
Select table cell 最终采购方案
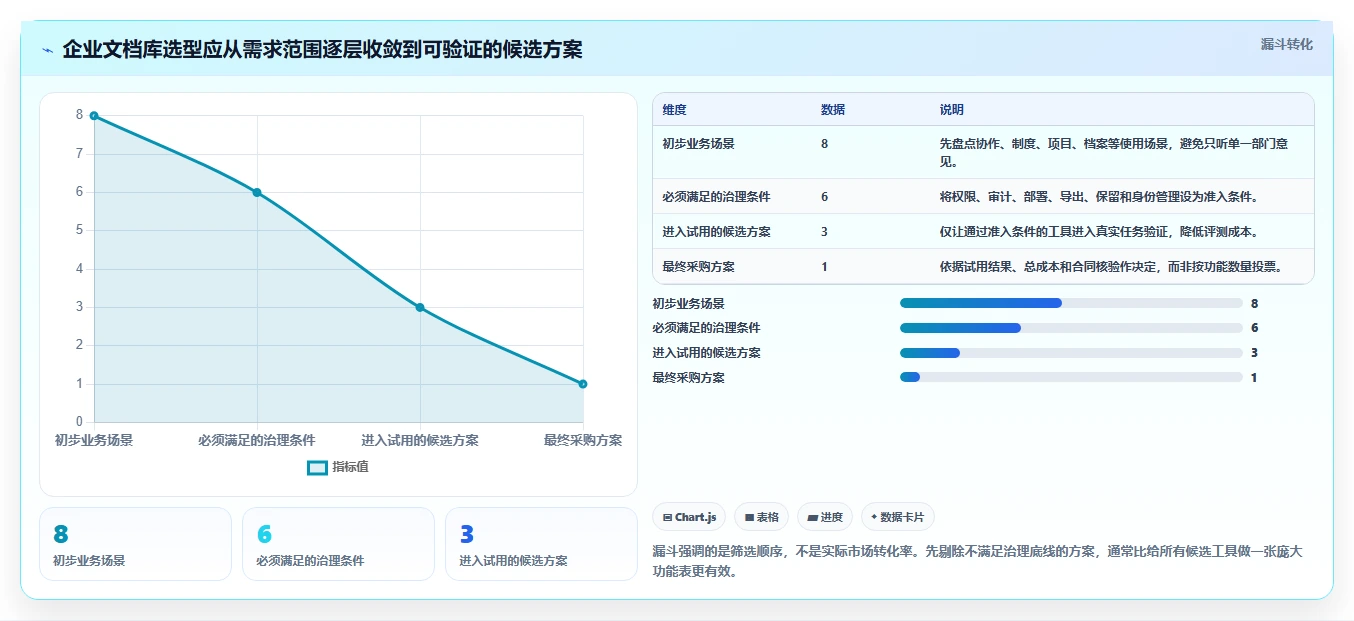pyautogui.click(x=698, y=267)
